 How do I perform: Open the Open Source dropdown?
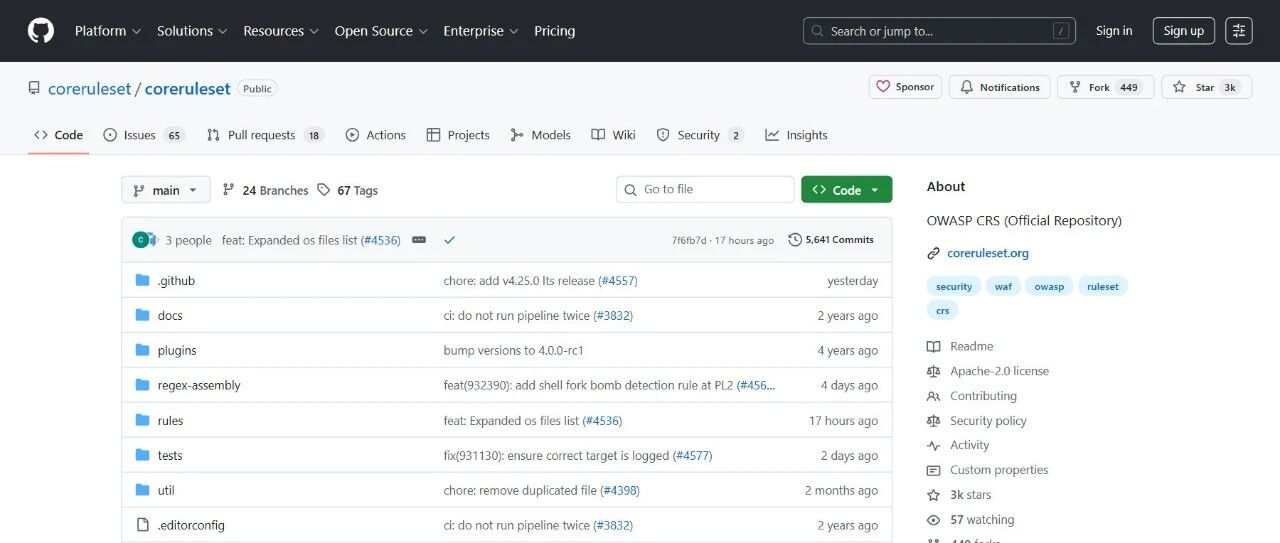[381, 31]
